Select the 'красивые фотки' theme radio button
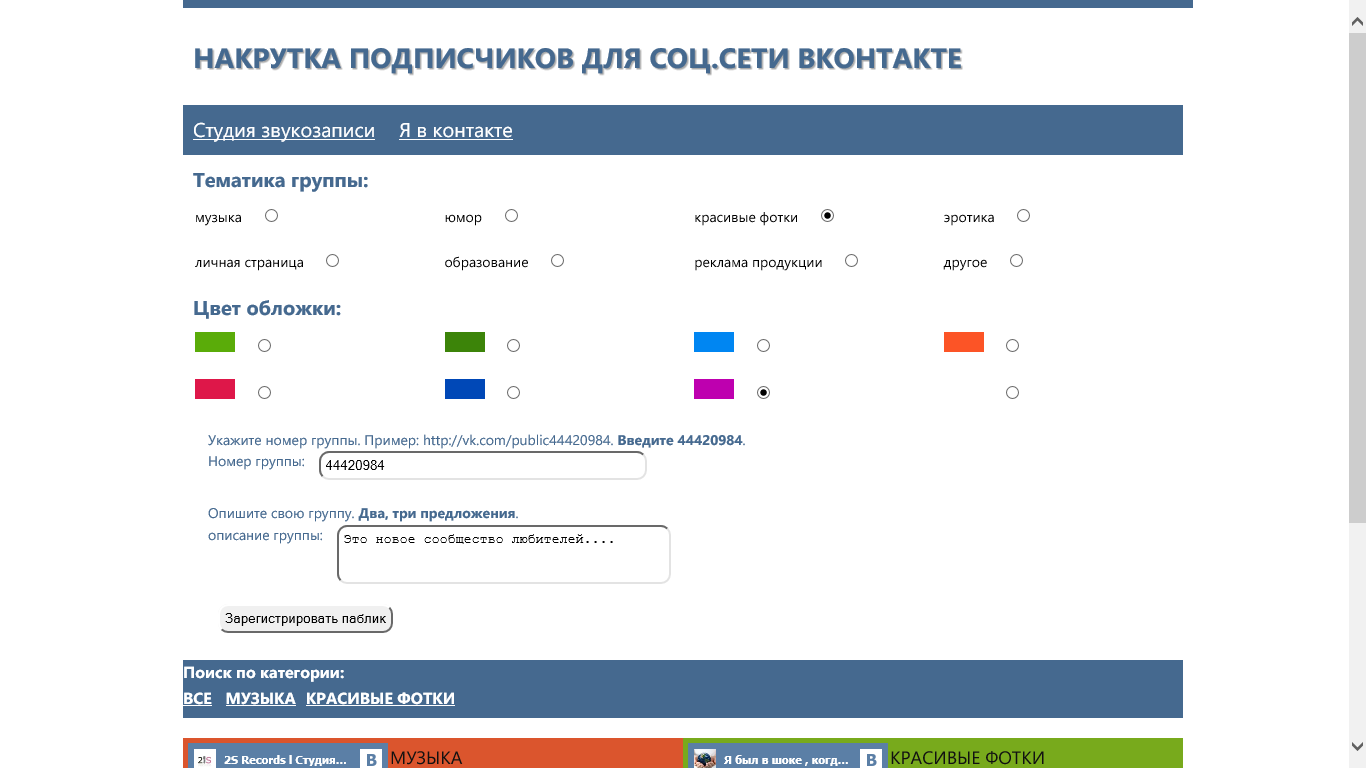 click(x=827, y=216)
